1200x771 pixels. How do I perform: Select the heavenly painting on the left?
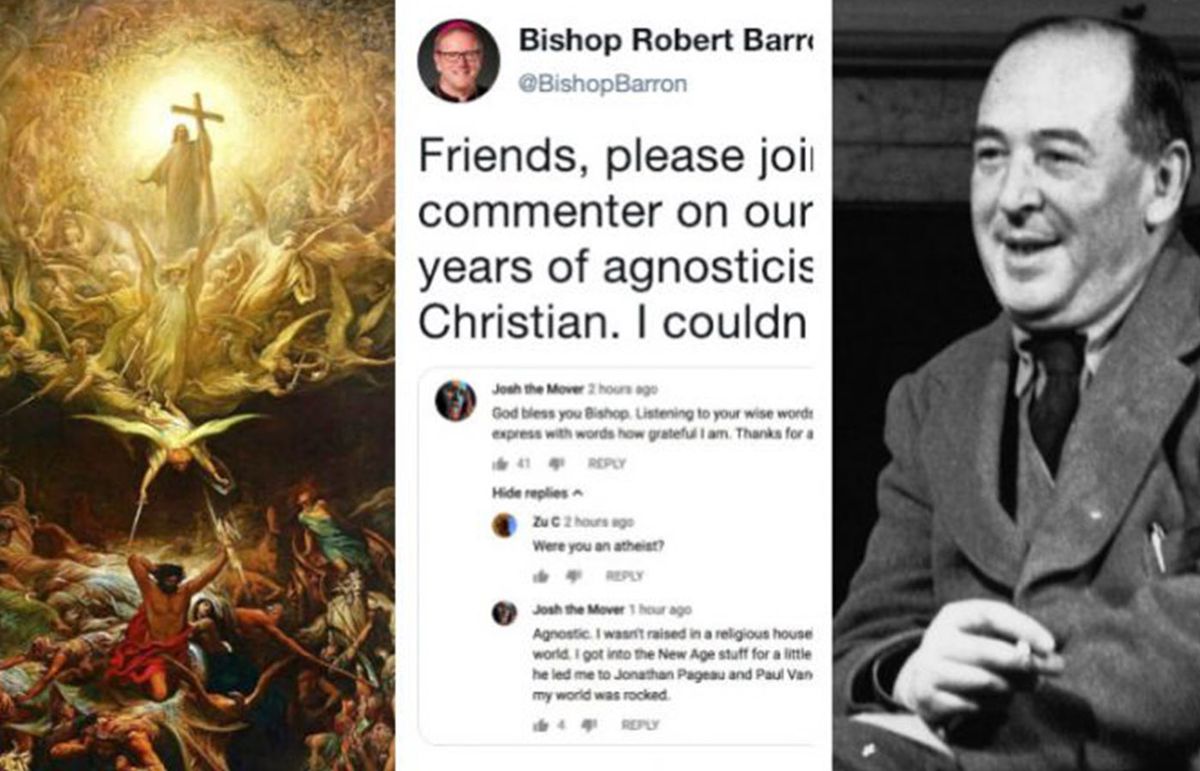[x=197, y=385]
